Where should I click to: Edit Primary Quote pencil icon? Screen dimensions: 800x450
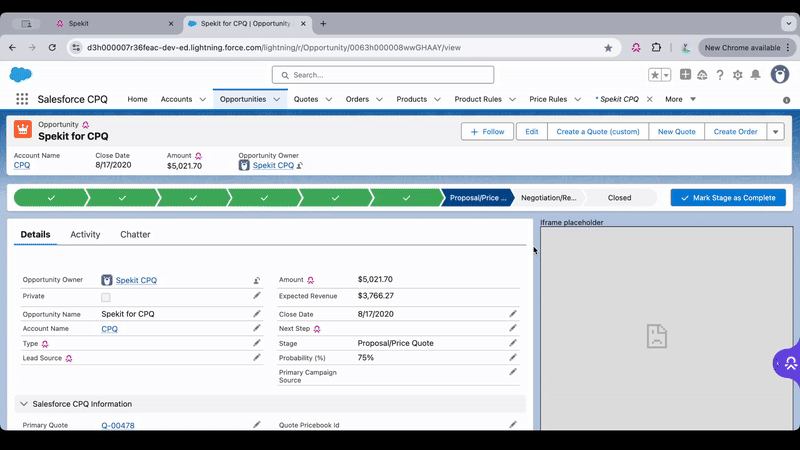[x=257, y=424]
